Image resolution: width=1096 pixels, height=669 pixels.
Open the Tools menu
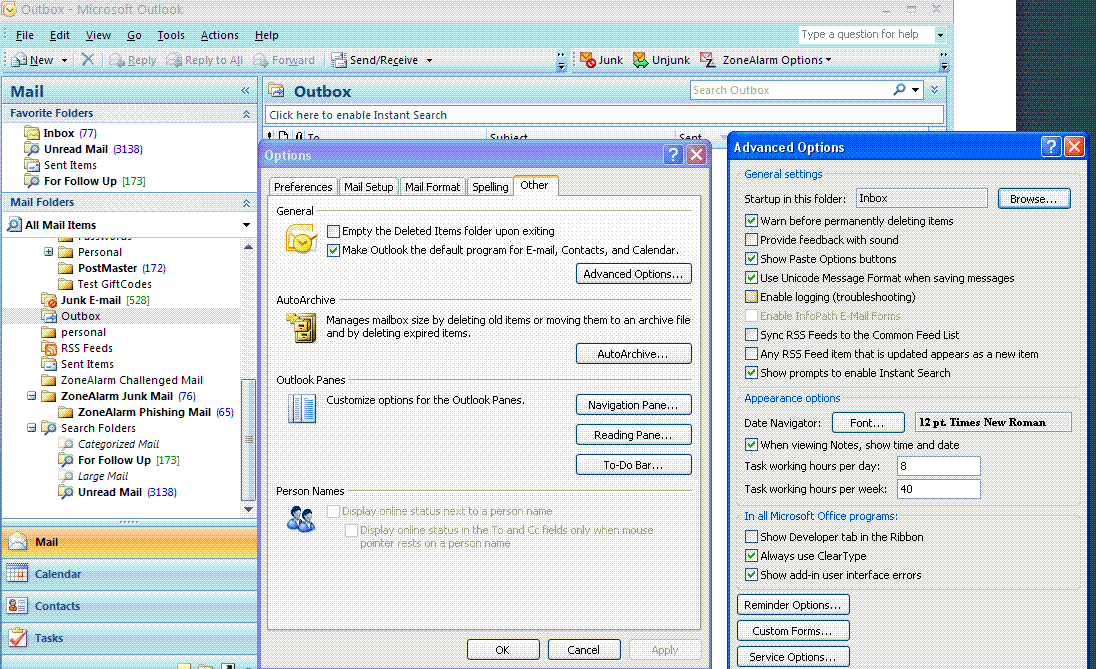[171, 35]
